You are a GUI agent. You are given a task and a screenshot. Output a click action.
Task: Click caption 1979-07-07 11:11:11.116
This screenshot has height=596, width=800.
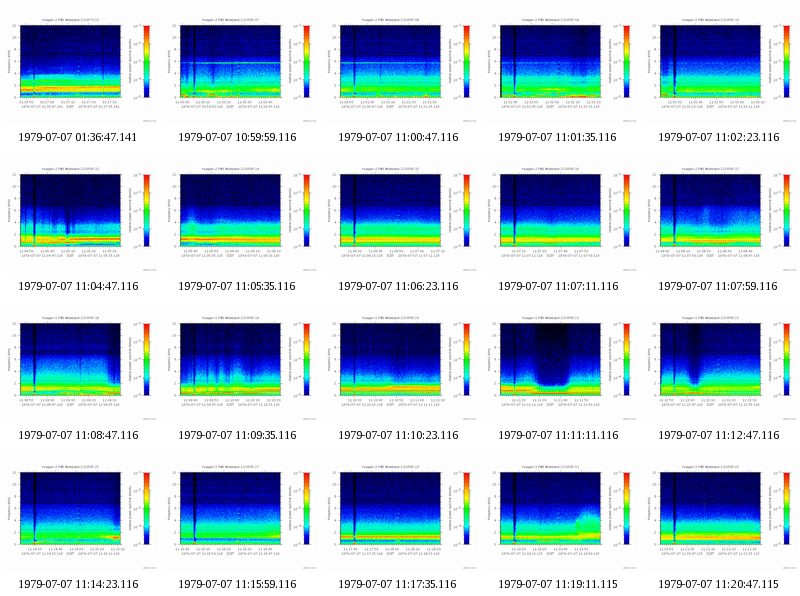click(558, 435)
